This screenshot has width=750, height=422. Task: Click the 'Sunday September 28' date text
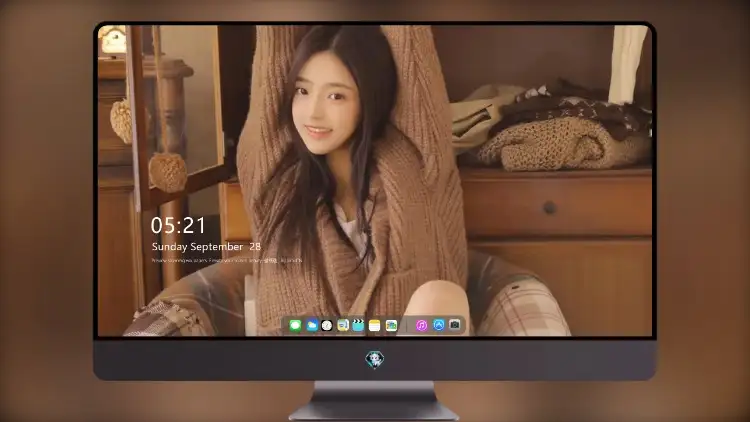click(206, 247)
